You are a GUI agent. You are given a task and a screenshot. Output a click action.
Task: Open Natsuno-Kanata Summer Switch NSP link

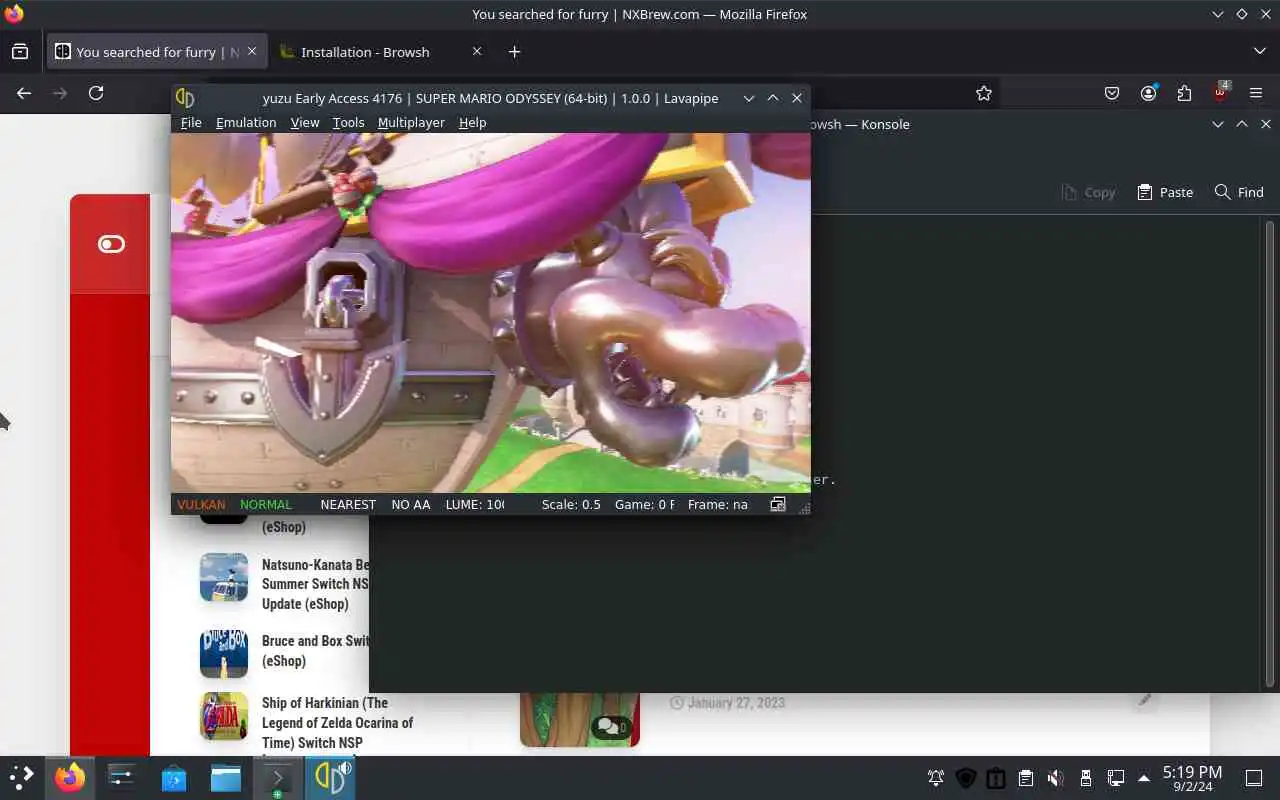(x=315, y=584)
